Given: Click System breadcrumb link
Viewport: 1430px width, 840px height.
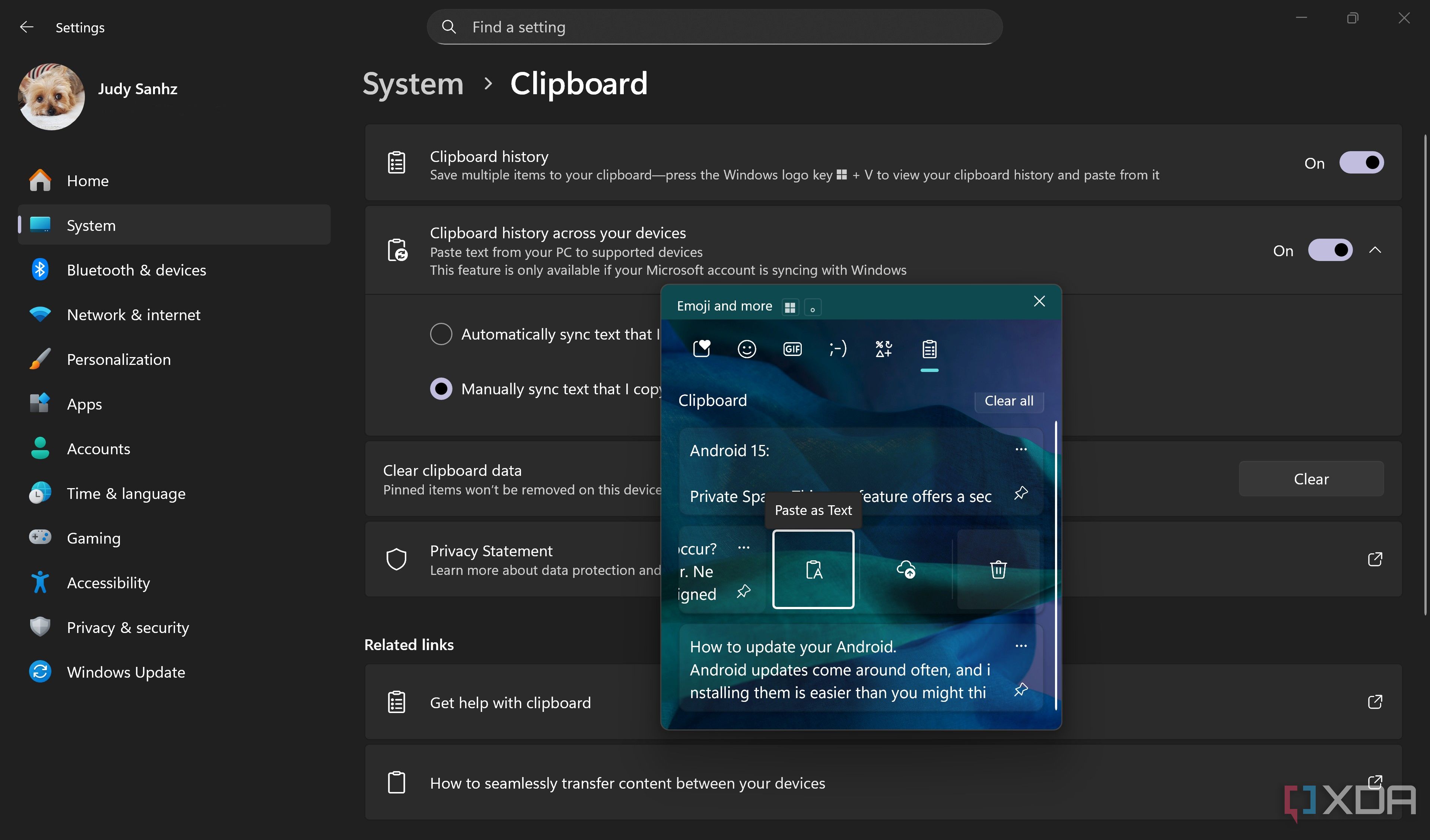Looking at the screenshot, I should pos(413,84).
